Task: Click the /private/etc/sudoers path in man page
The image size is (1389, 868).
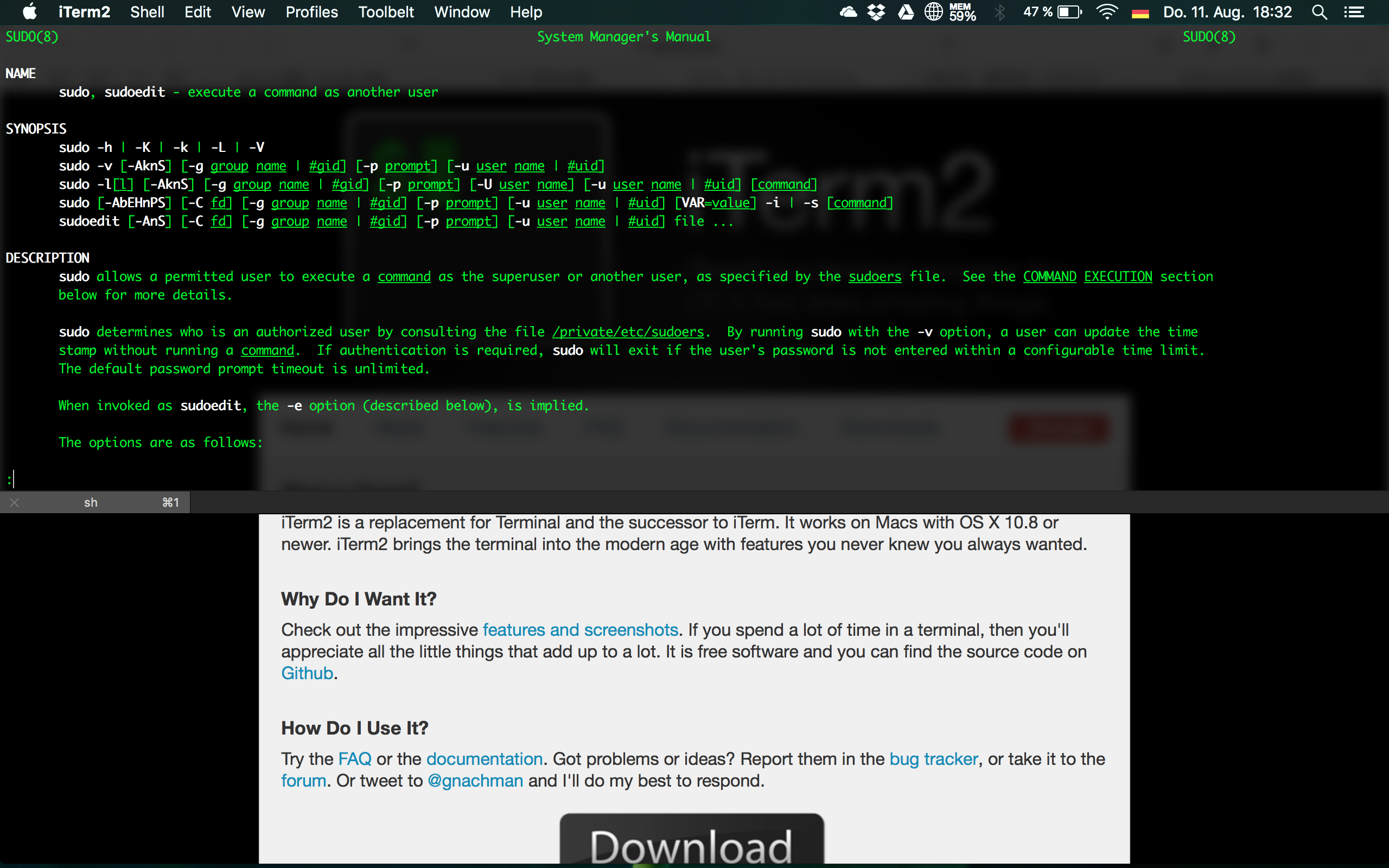Action: (x=628, y=332)
